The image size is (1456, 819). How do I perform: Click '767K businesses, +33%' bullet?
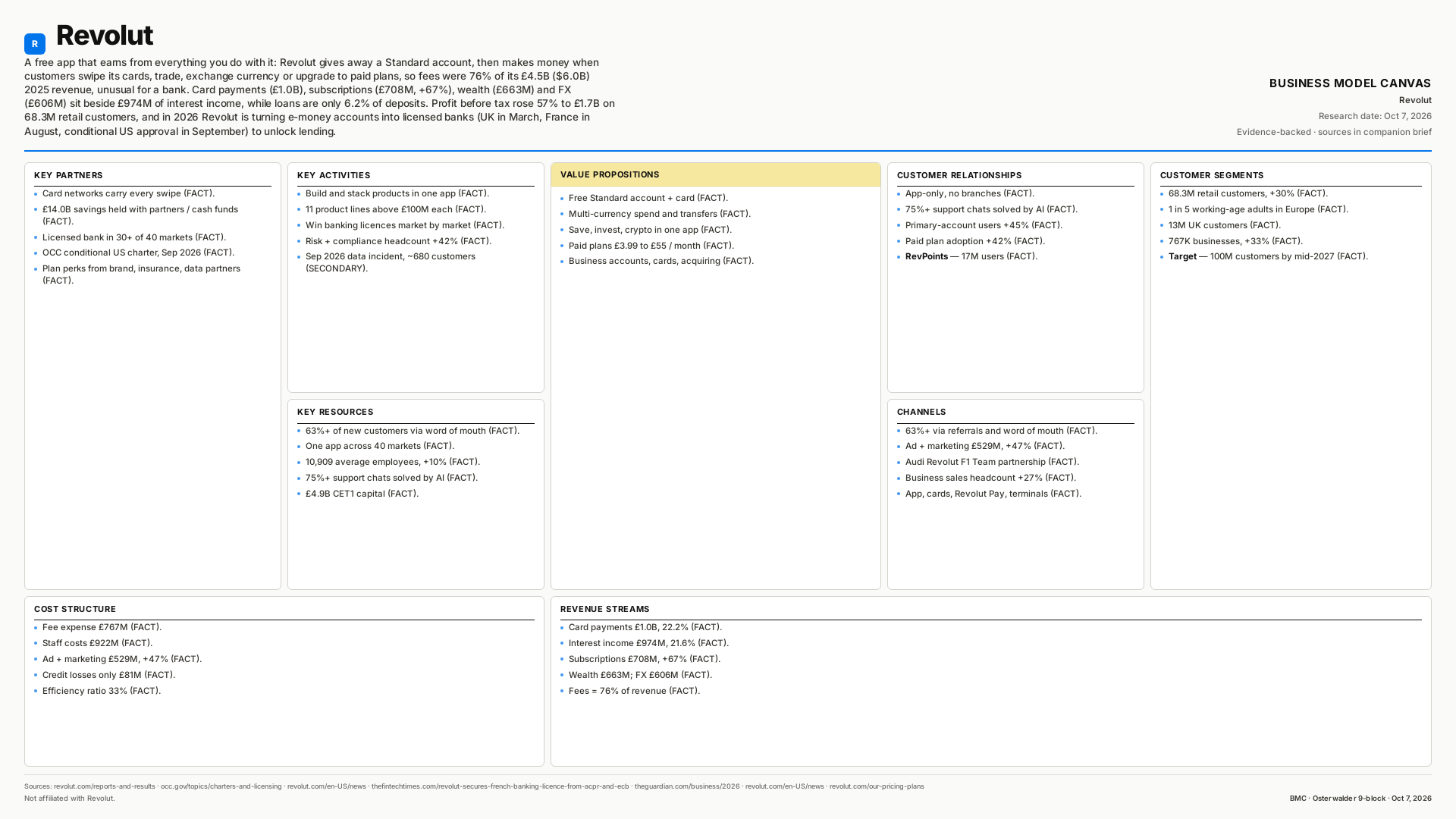click(x=1235, y=241)
